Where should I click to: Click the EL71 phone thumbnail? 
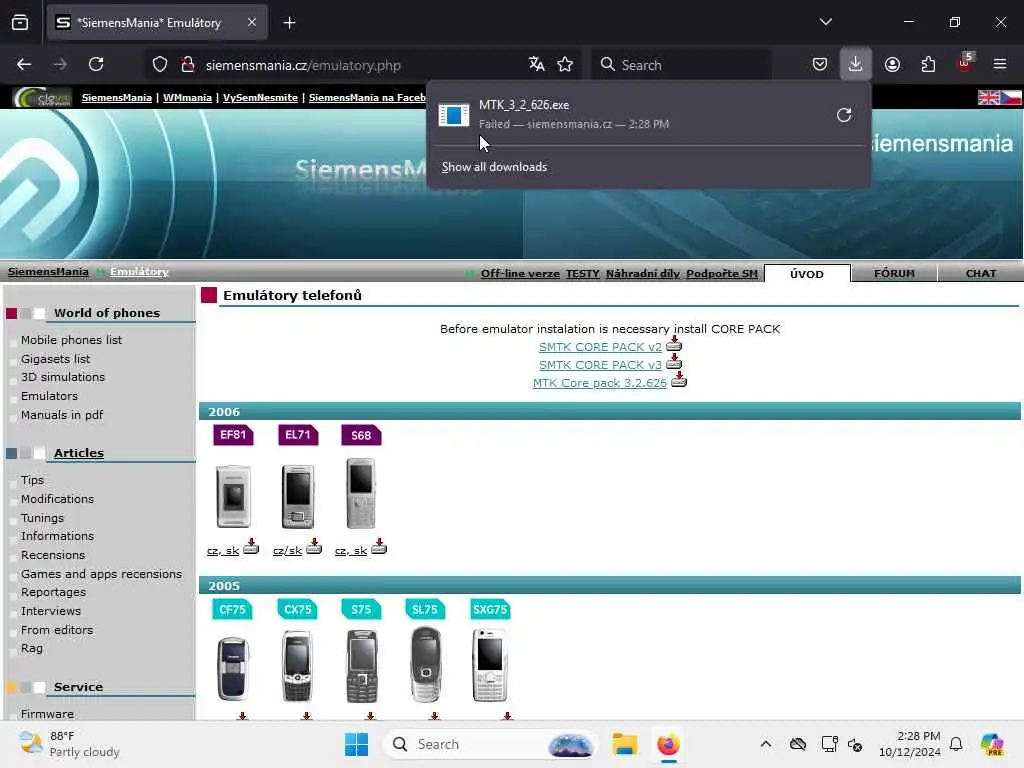click(x=298, y=496)
